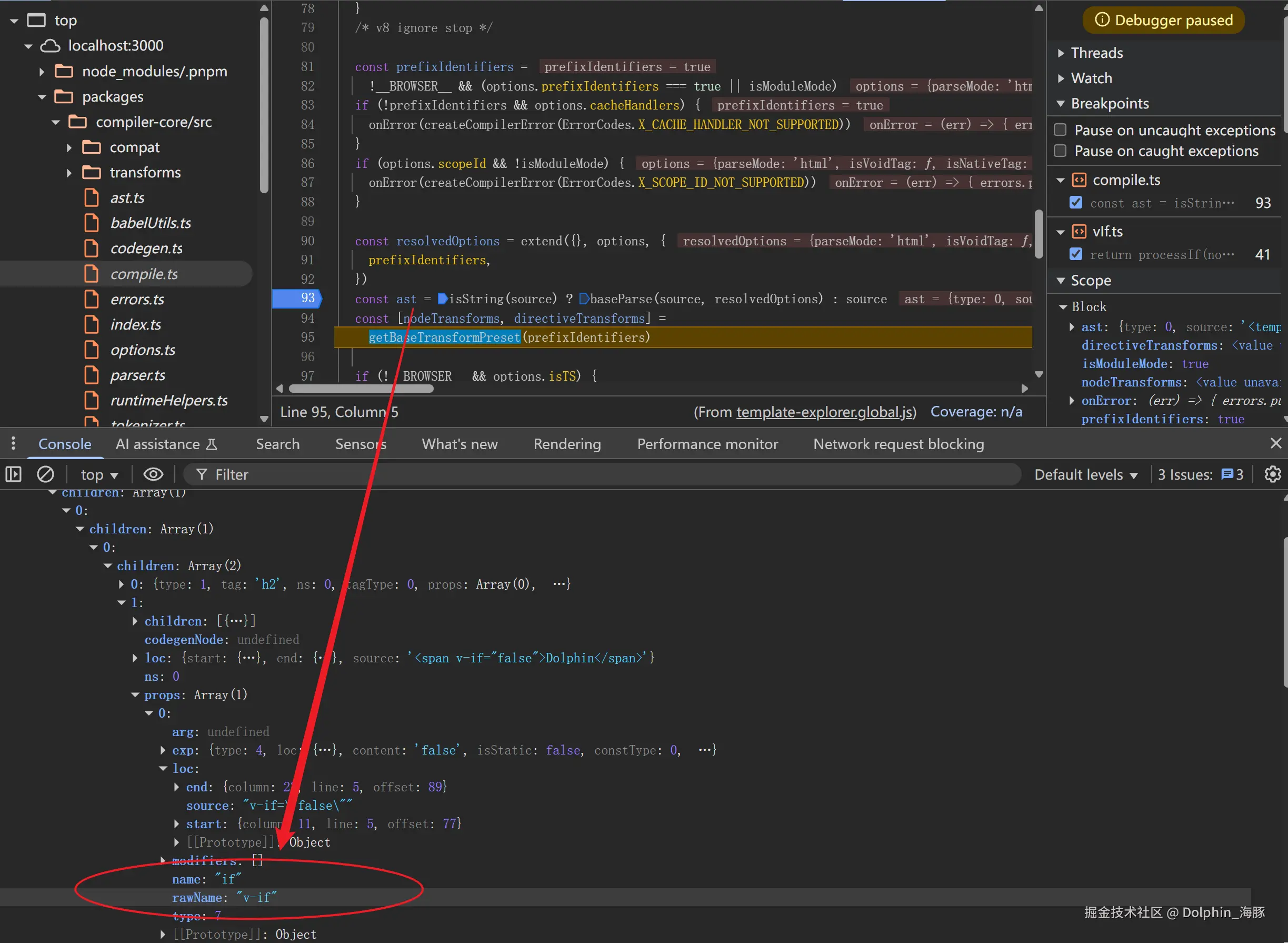Collapse the Breakpoints section
This screenshot has height=943, width=1288.
point(1061,103)
